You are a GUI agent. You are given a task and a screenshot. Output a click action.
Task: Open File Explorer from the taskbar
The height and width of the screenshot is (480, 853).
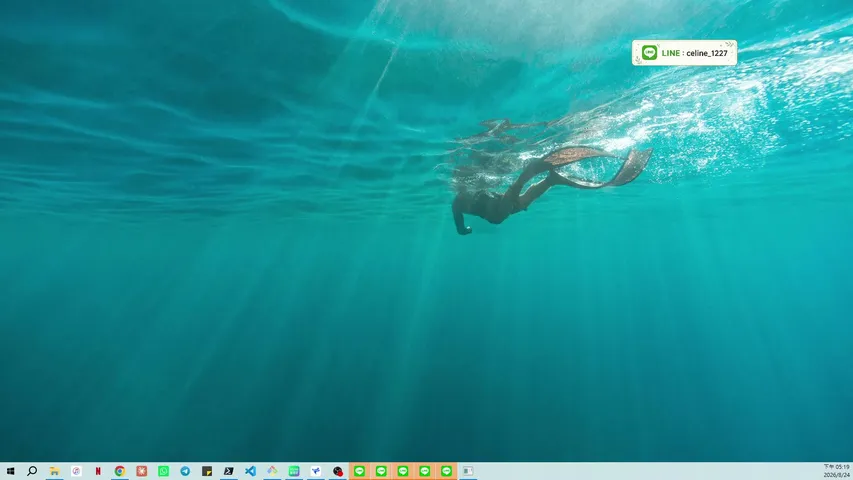pyautogui.click(x=54, y=471)
